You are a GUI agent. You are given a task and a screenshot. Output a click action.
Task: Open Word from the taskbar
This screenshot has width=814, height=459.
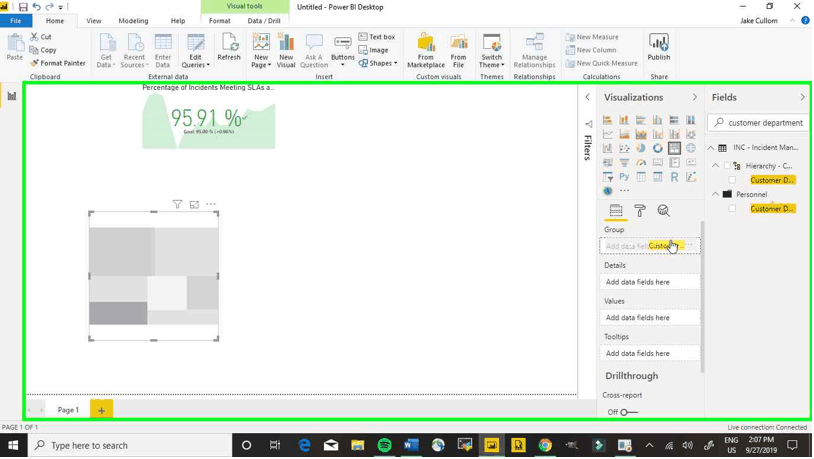[411, 446]
